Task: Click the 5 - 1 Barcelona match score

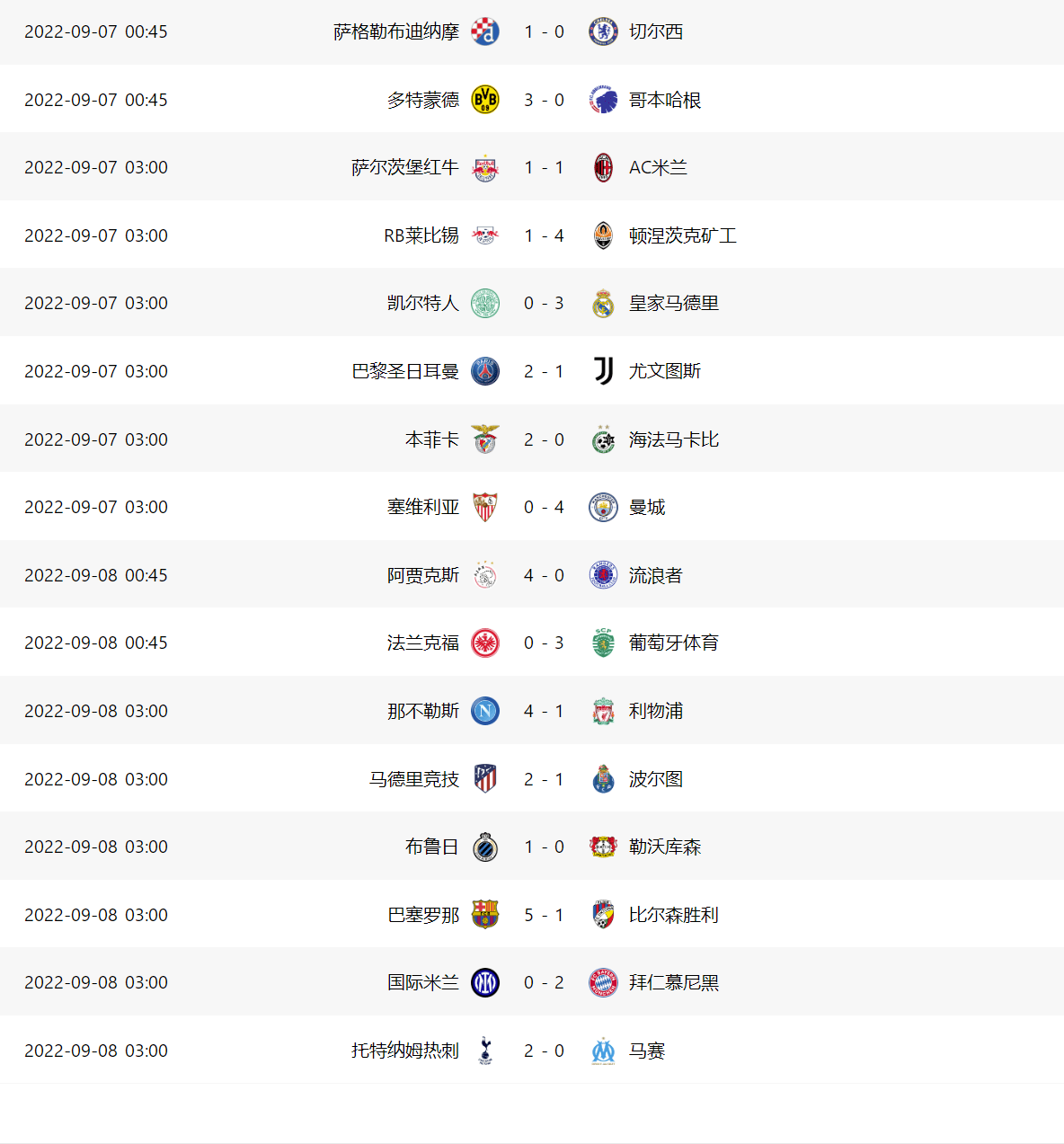Action: coord(545,915)
